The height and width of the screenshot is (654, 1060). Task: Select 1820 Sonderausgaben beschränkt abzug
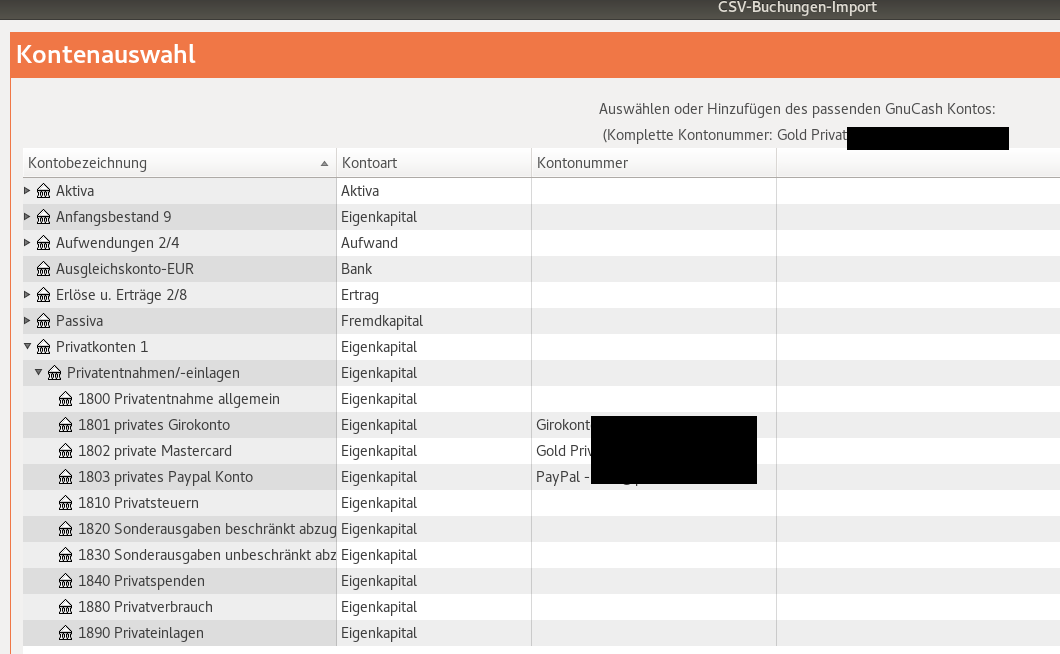(x=541, y=530)
